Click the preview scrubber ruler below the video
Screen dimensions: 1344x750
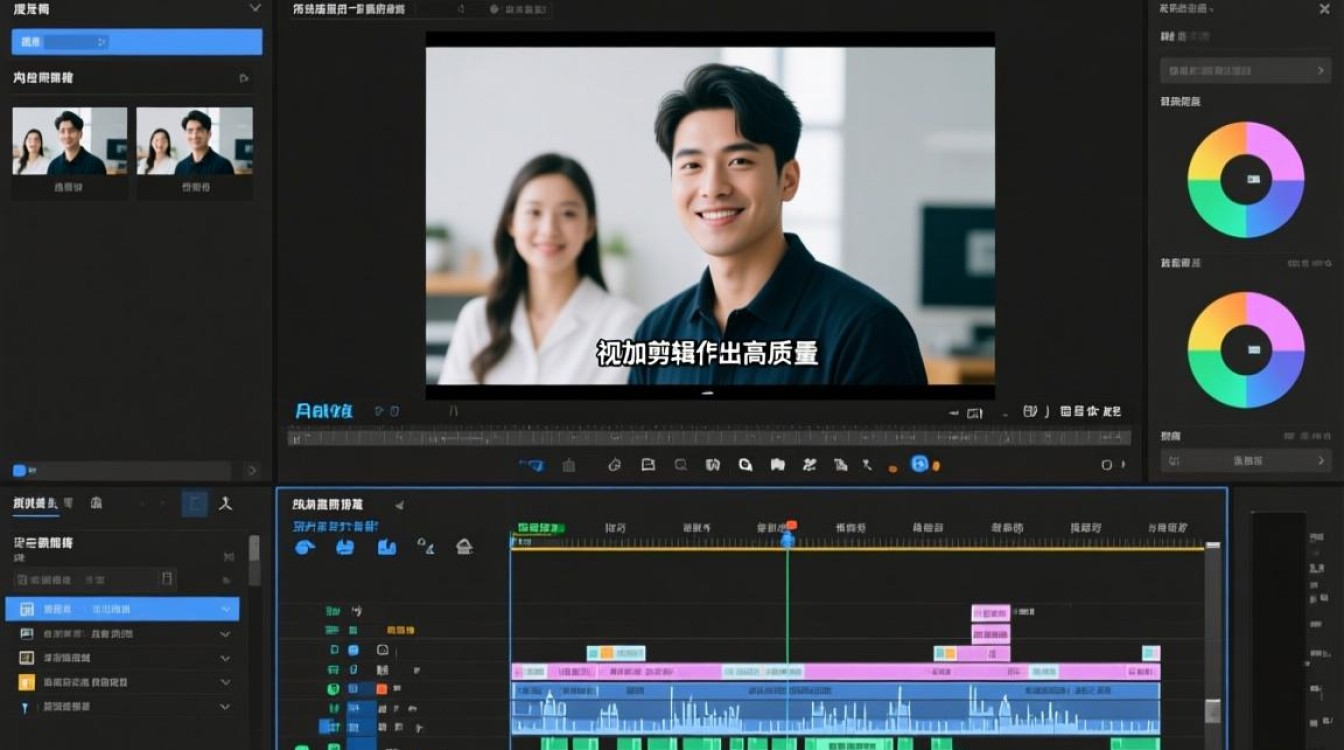click(x=709, y=437)
